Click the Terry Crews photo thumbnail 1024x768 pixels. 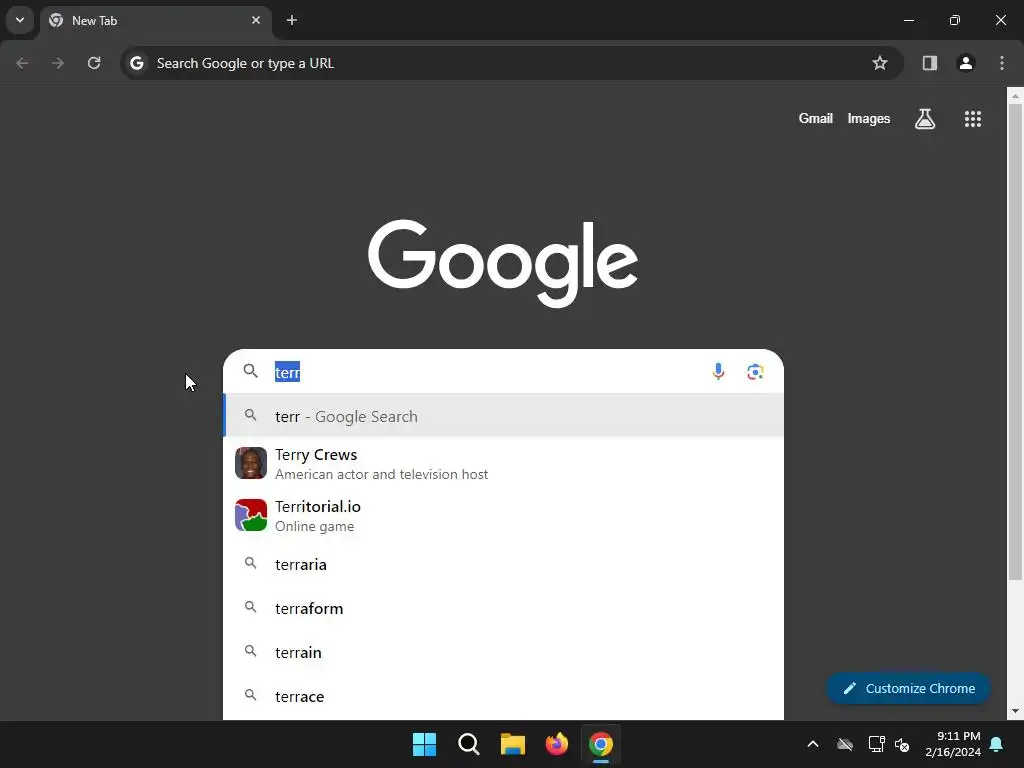(251, 463)
